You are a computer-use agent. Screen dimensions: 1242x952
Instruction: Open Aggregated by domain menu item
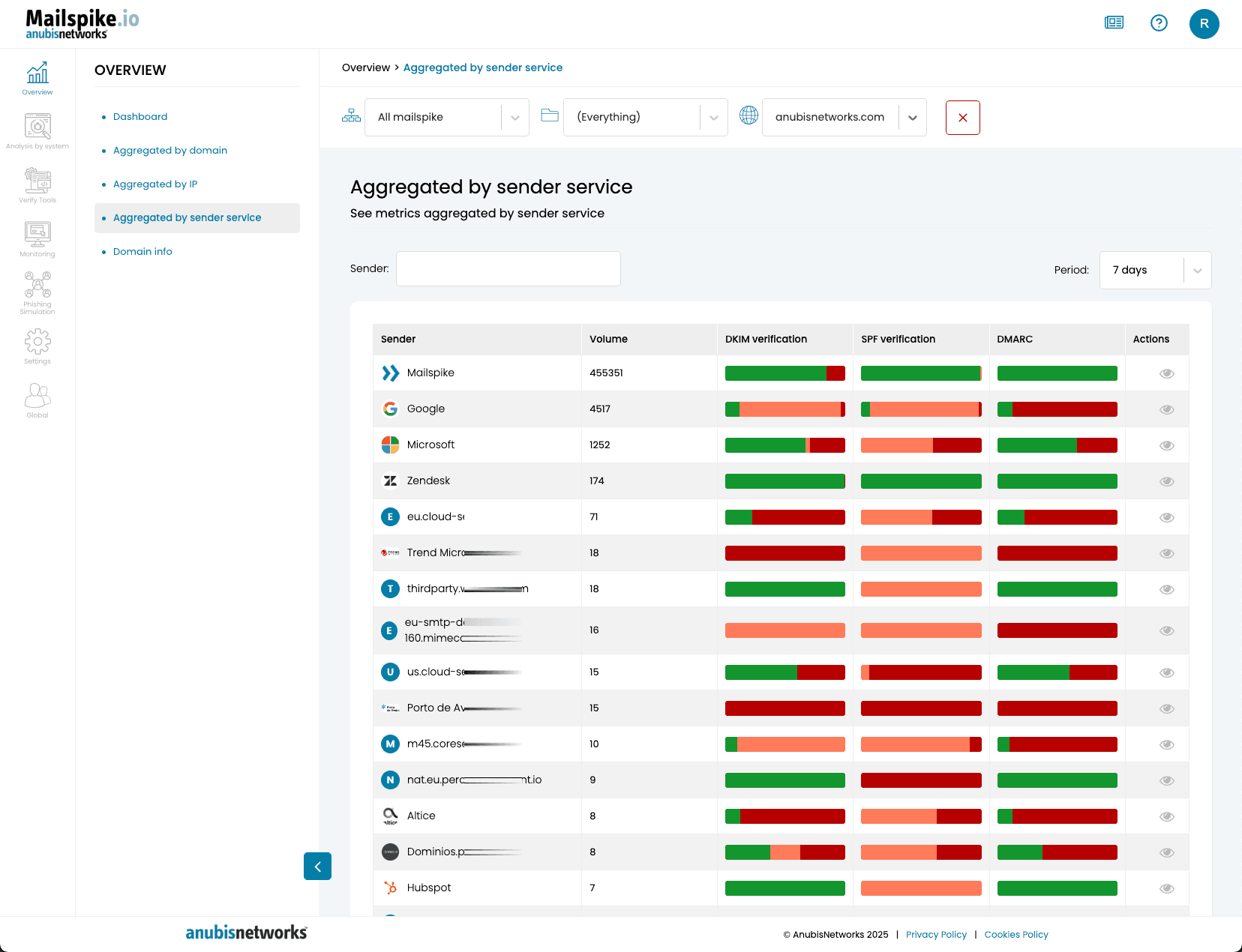(170, 151)
